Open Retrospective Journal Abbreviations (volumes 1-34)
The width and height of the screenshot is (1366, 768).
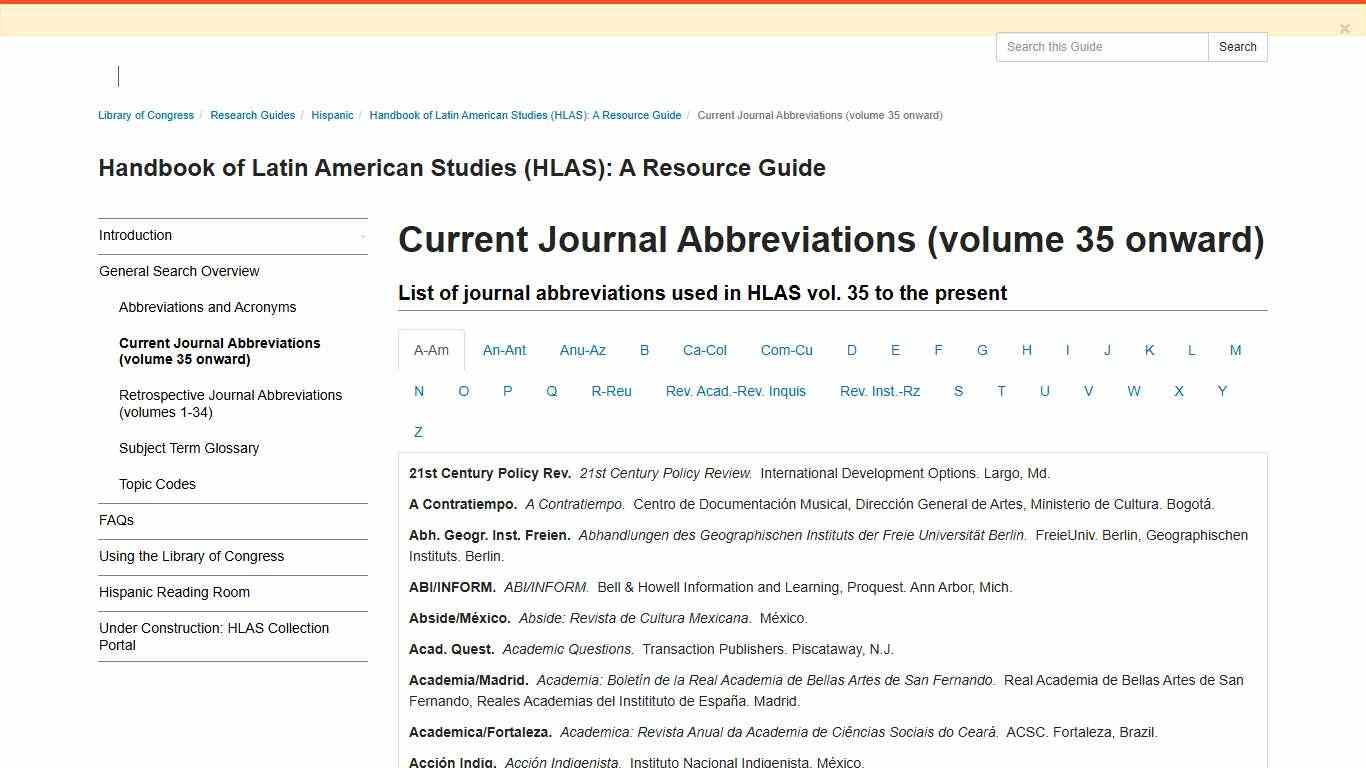tap(230, 403)
